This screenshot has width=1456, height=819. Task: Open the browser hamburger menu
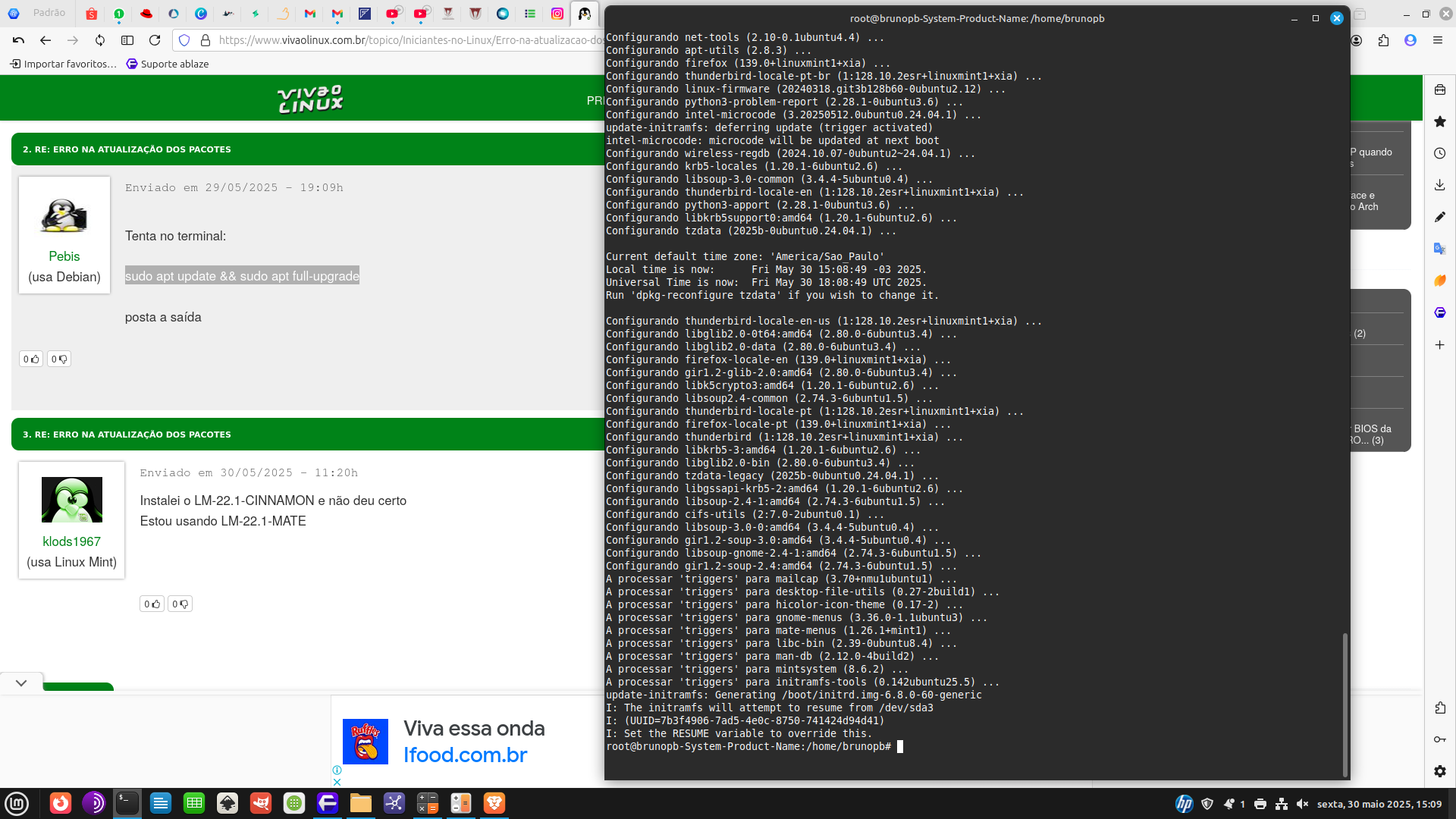point(1438,40)
